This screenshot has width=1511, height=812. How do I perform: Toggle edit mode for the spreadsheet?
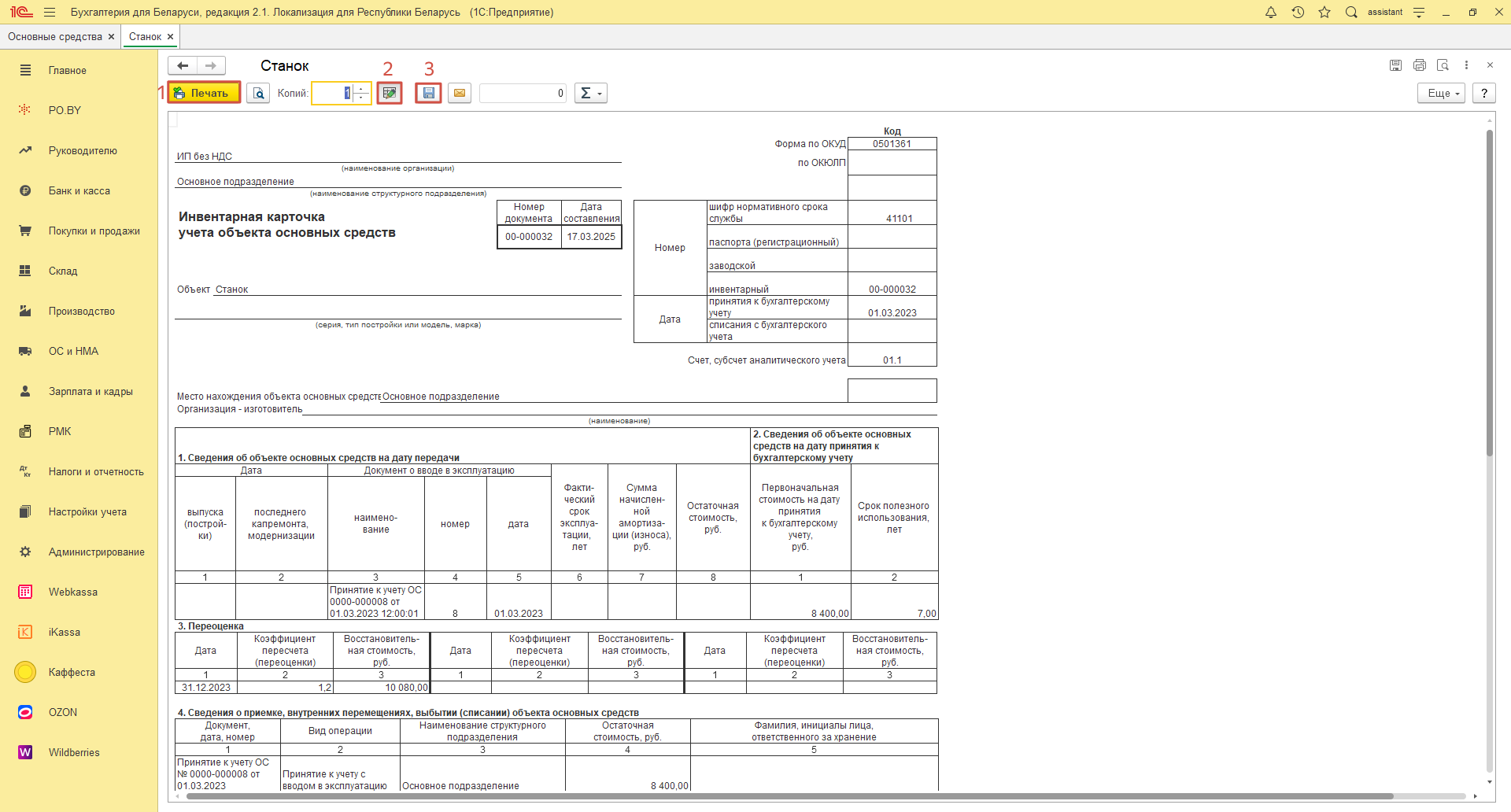pos(390,93)
